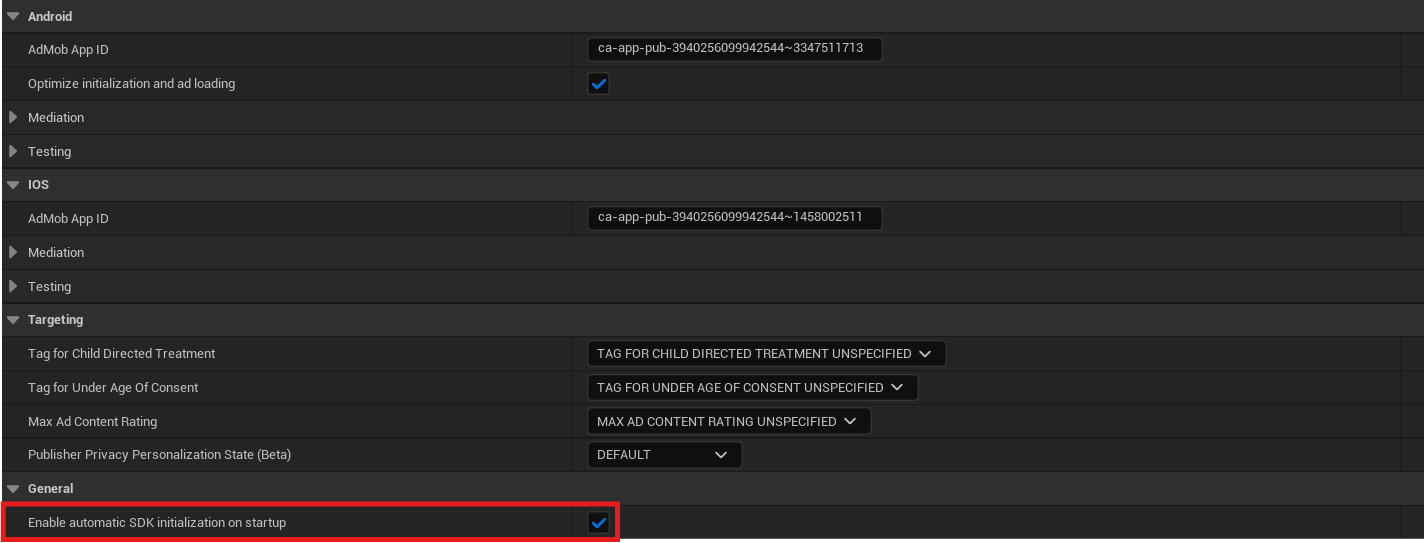Open Max Ad Content Rating dropdown

coord(729,422)
